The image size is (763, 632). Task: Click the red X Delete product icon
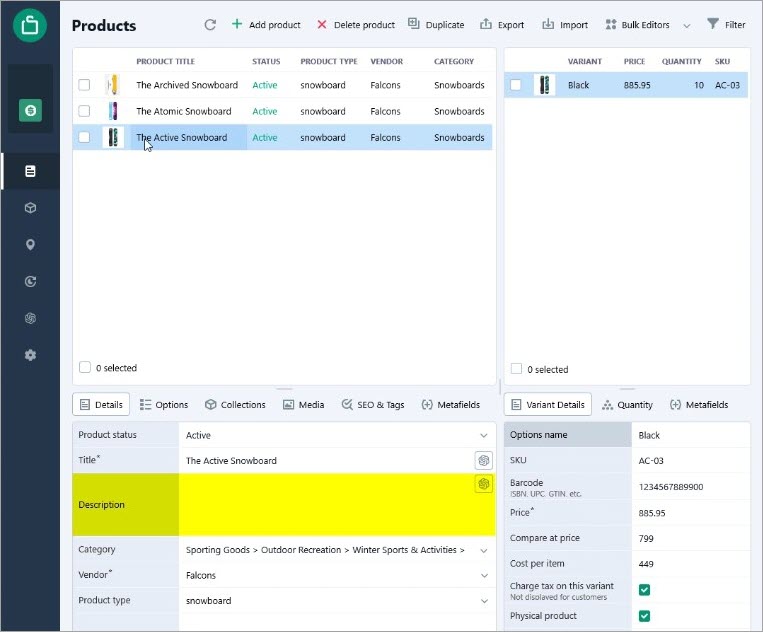coord(322,24)
